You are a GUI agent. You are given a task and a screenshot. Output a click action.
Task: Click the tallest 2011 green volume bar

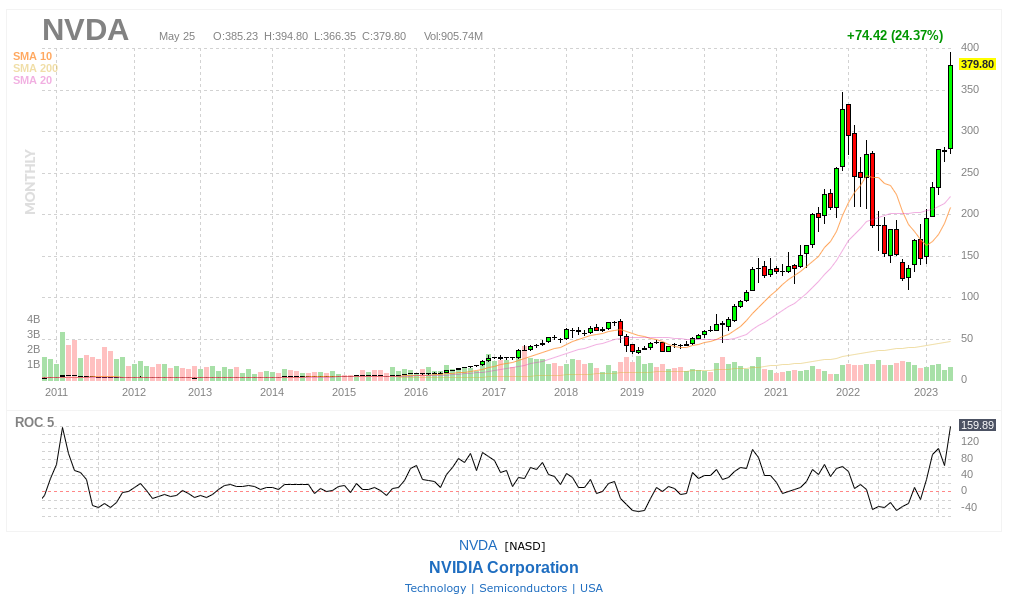pos(63,356)
